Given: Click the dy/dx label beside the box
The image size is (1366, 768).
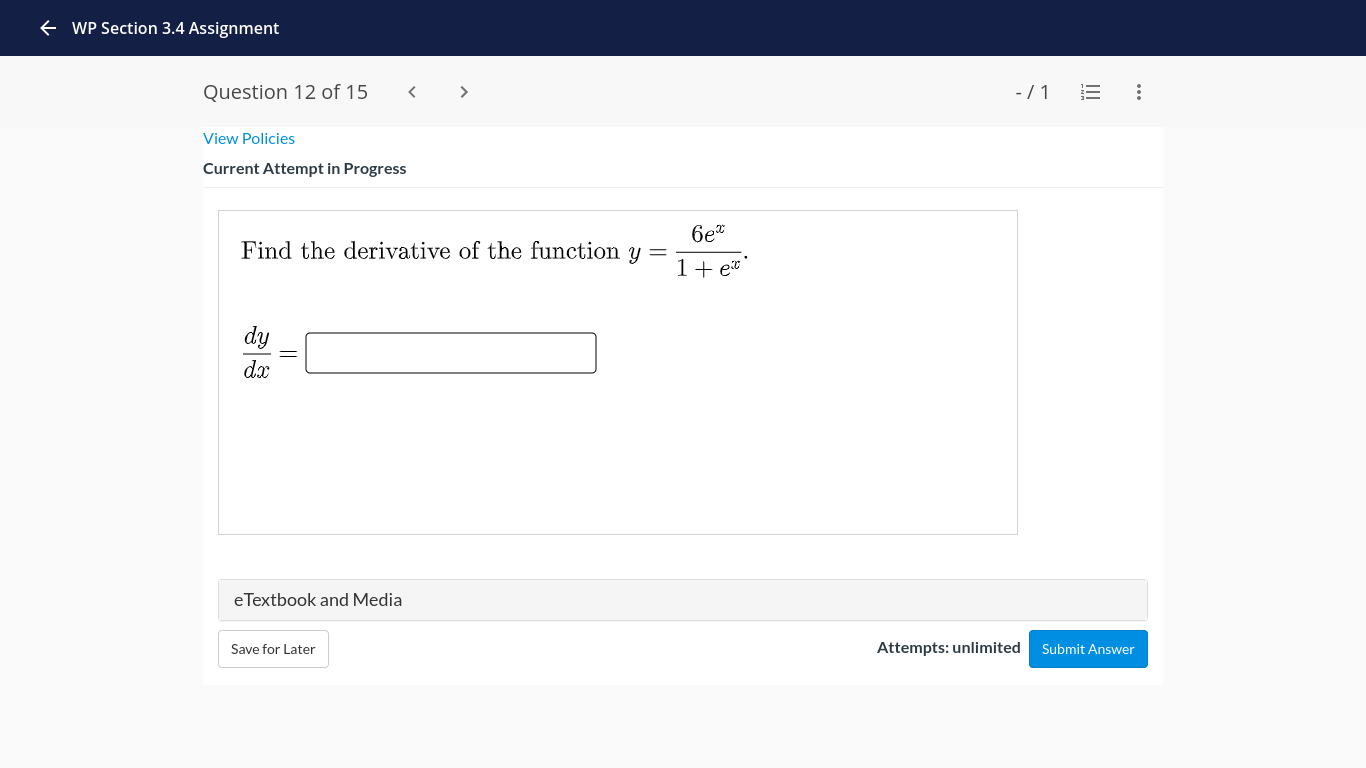Looking at the screenshot, I should tap(257, 352).
